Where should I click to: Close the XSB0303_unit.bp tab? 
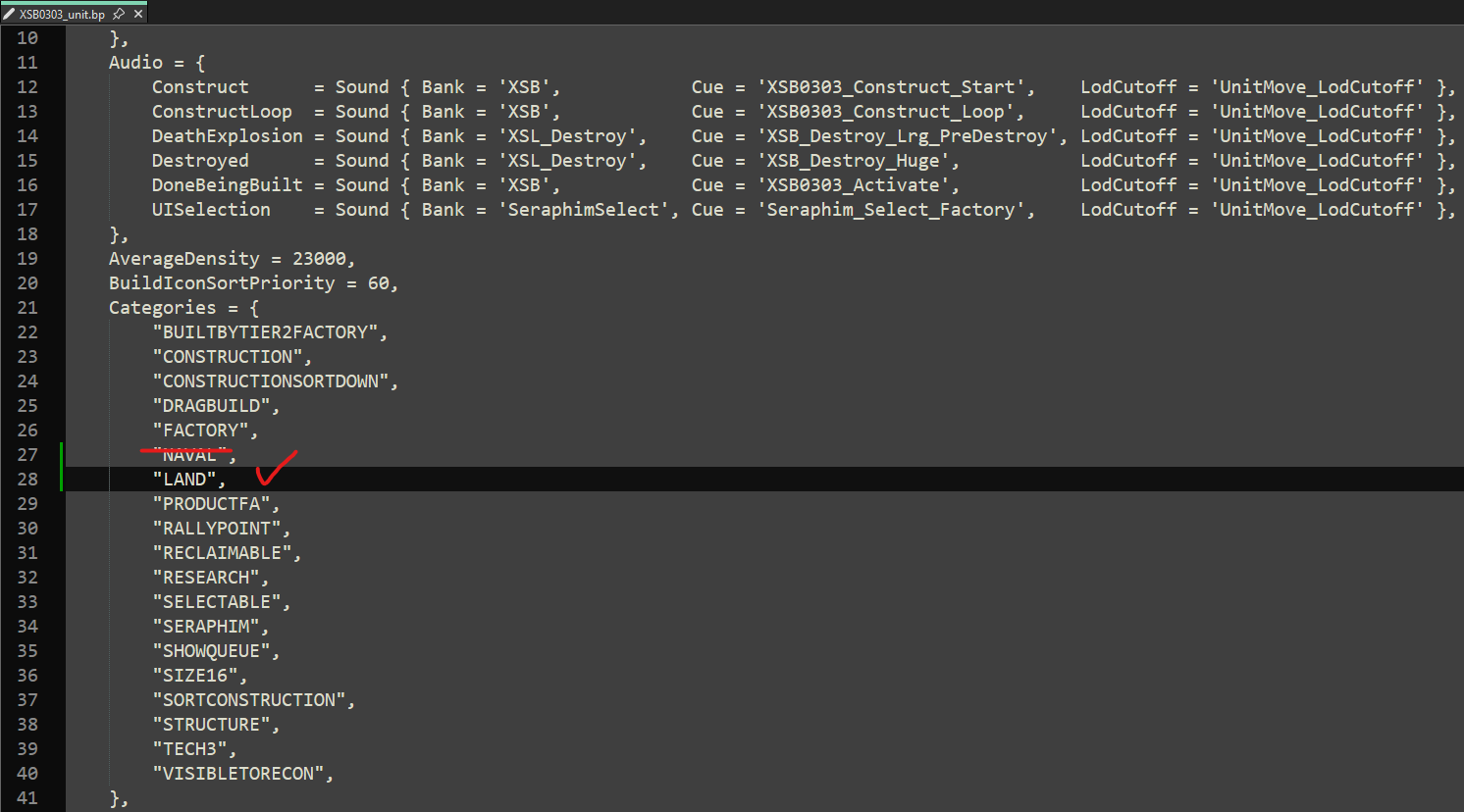click(x=138, y=14)
